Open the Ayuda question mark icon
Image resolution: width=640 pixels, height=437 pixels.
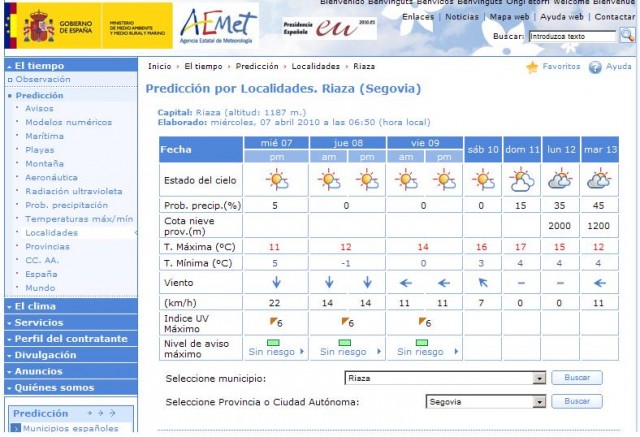coord(595,67)
